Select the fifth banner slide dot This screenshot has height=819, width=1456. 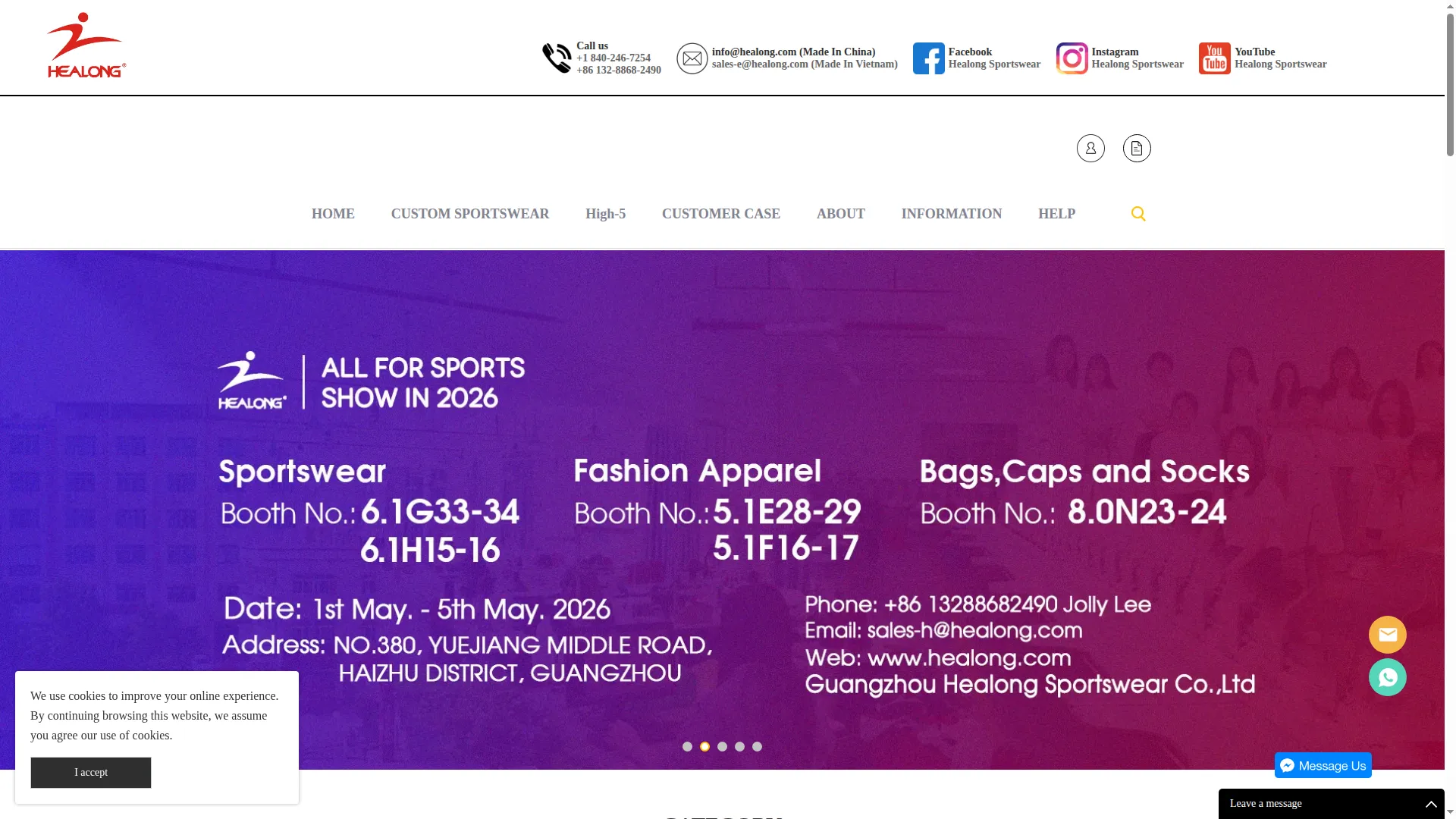pyautogui.click(x=757, y=747)
